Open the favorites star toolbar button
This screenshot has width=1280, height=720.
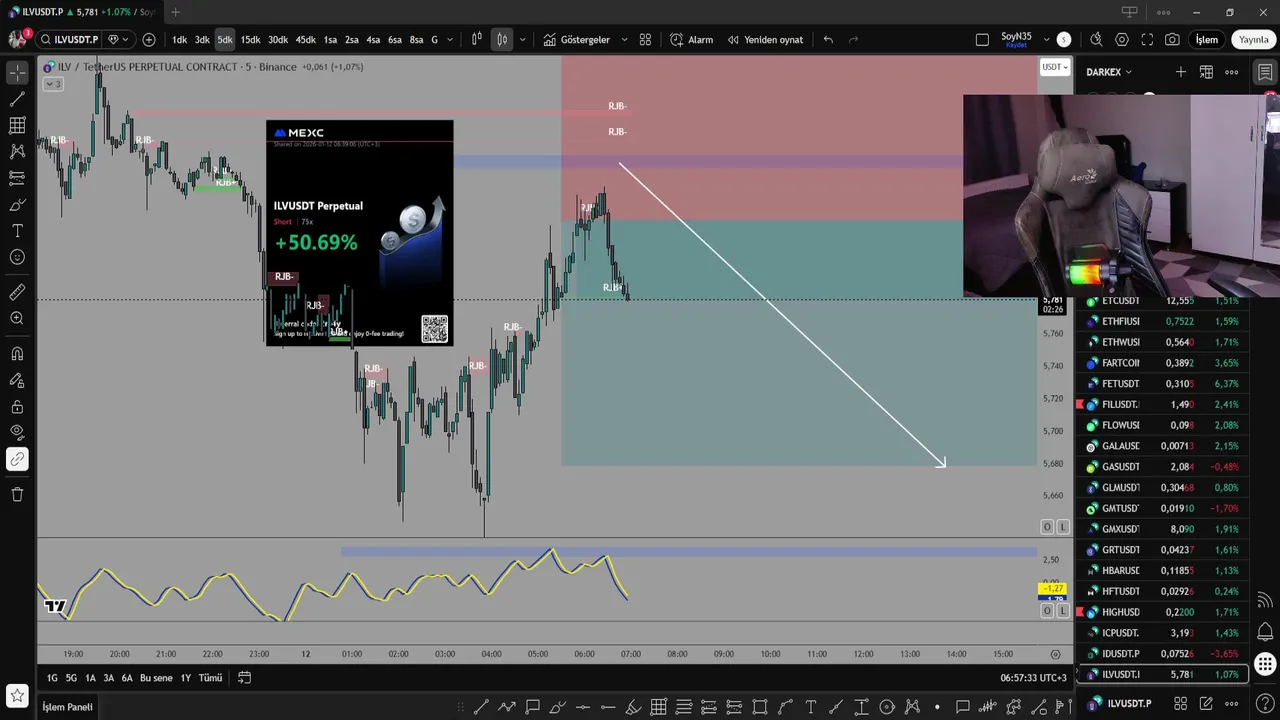tap(17, 695)
